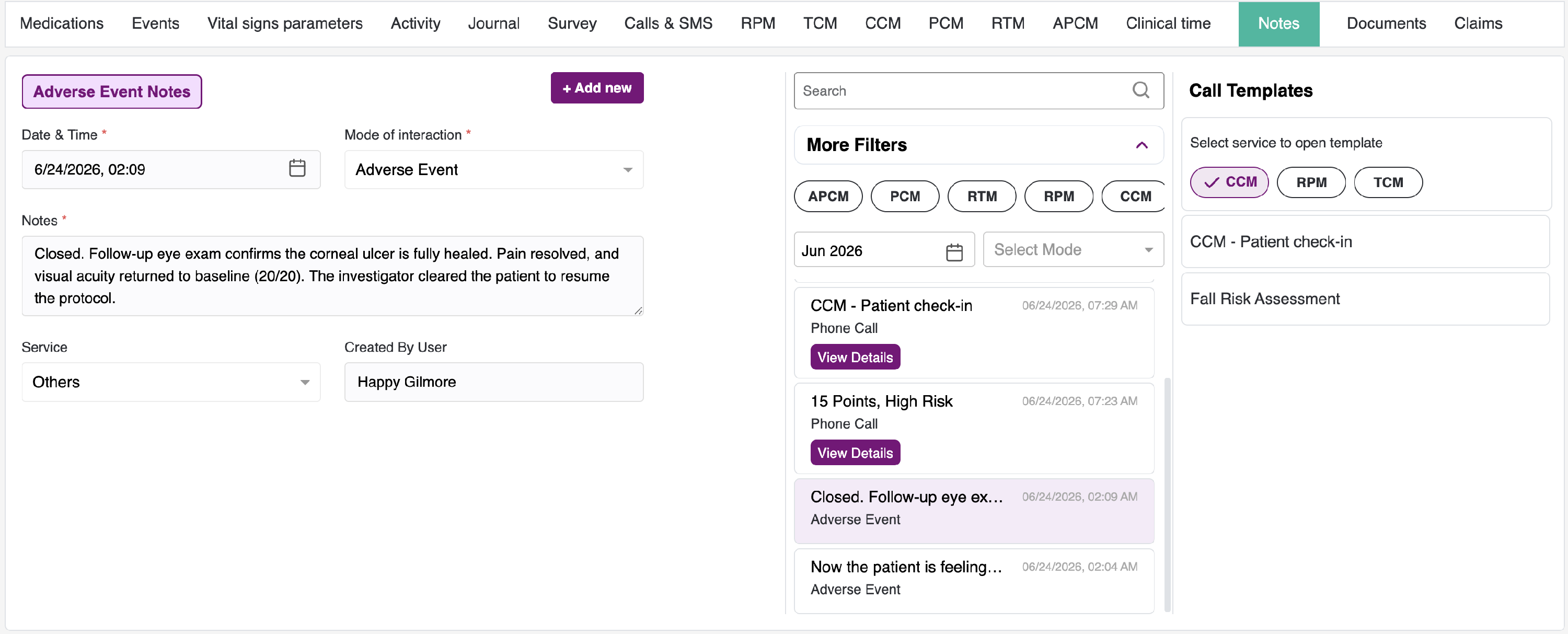1568x634 pixels.
Task: Open the Fall Risk Assessment template
Action: pos(1365,299)
